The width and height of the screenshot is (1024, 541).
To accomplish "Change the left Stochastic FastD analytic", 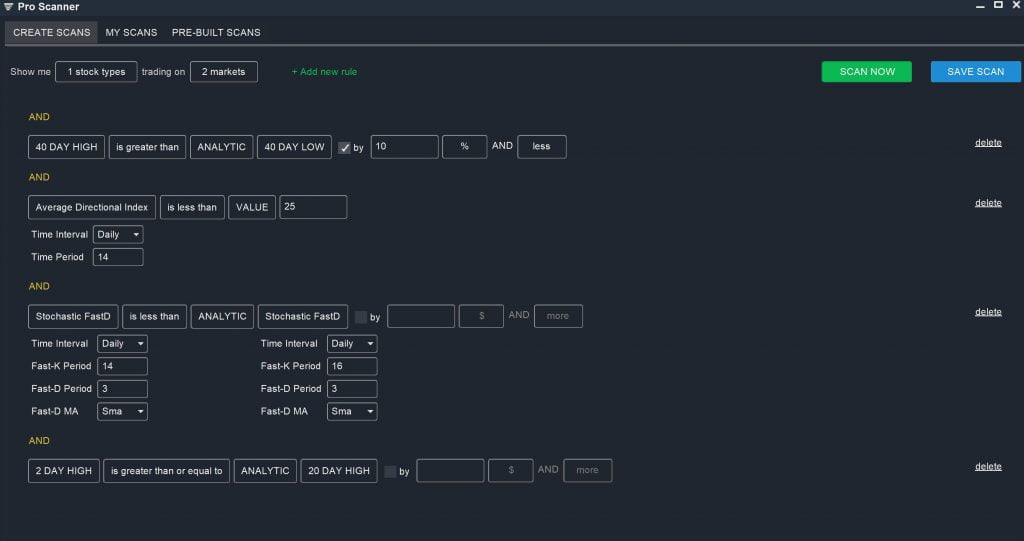I will pyautogui.click(x=73, y=316).
